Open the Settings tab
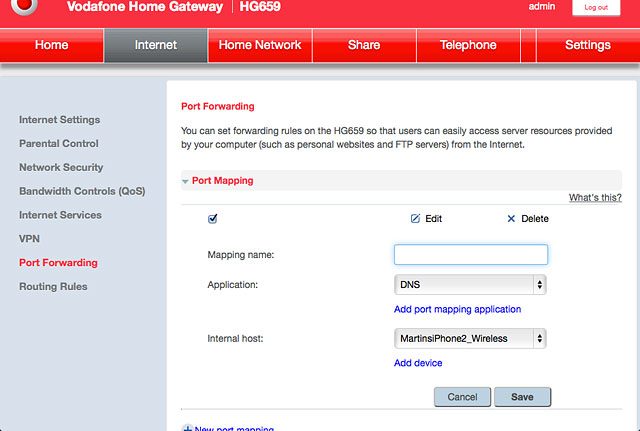Image resolution: width=640 pixels, height=431 pixels. click(x=588, y=45)
